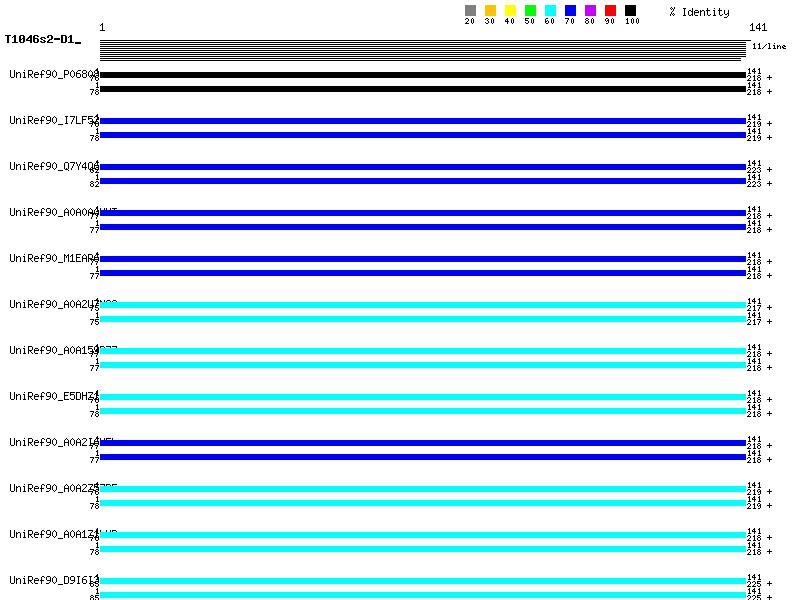Click the cyan UniRef90_E5DHZ4 top alignment bar
This screenshot has width=800, height=600.
(422, 397)
